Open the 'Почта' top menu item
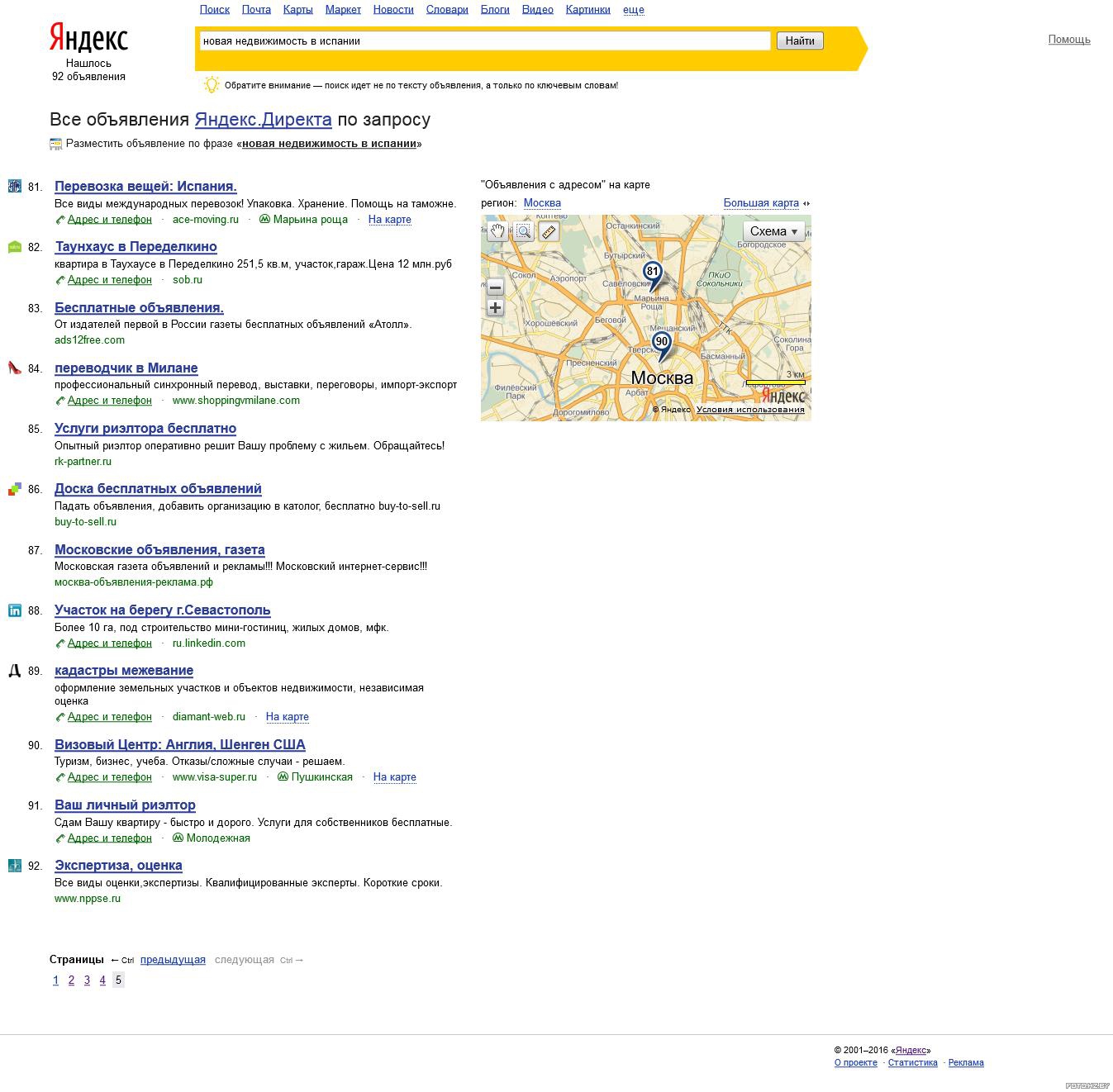Screen dimensions: 1113x1092 click(256, 10)
